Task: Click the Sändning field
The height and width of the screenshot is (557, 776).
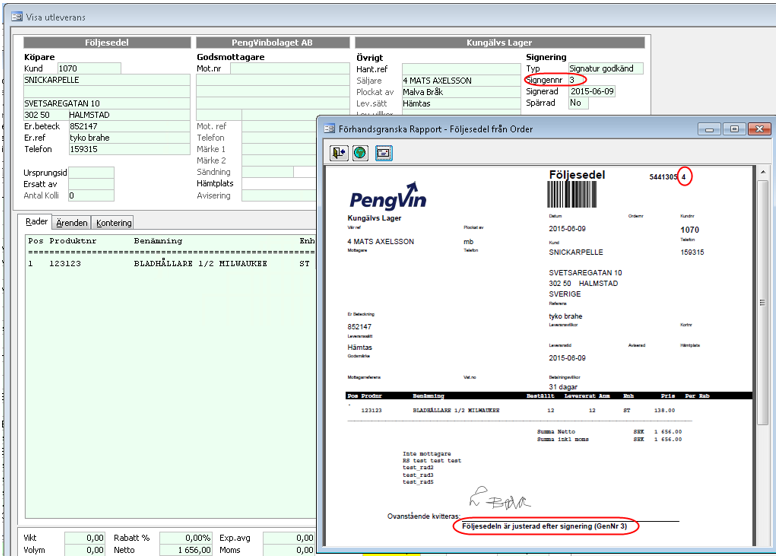Action: pos(268,172)
